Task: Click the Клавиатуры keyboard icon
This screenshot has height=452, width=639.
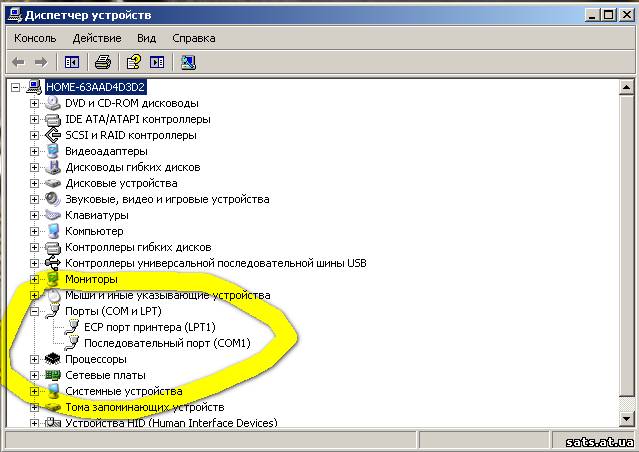Action: click(x=53, y=215)
